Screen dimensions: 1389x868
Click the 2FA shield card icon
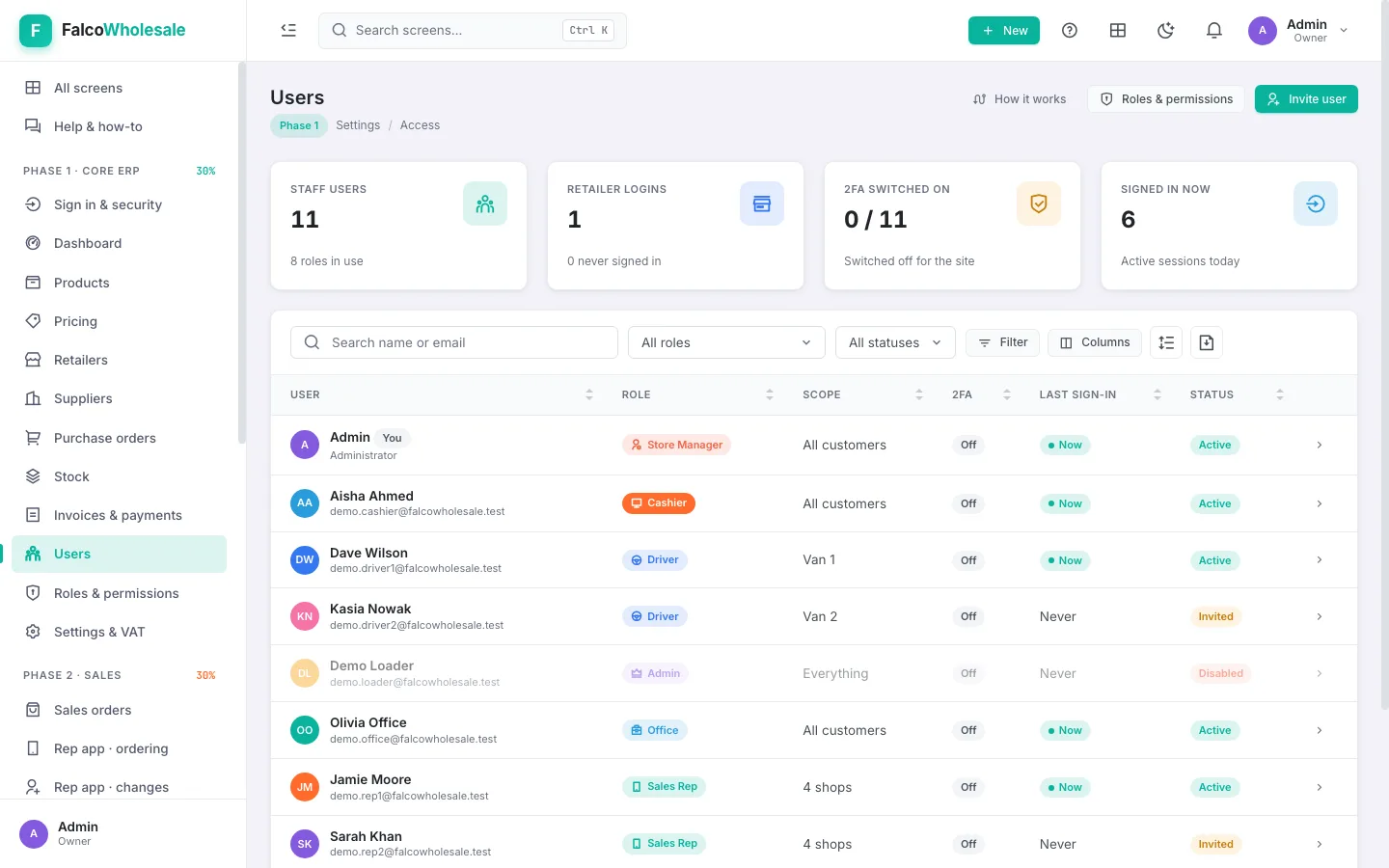click(x=1039, y=203)
